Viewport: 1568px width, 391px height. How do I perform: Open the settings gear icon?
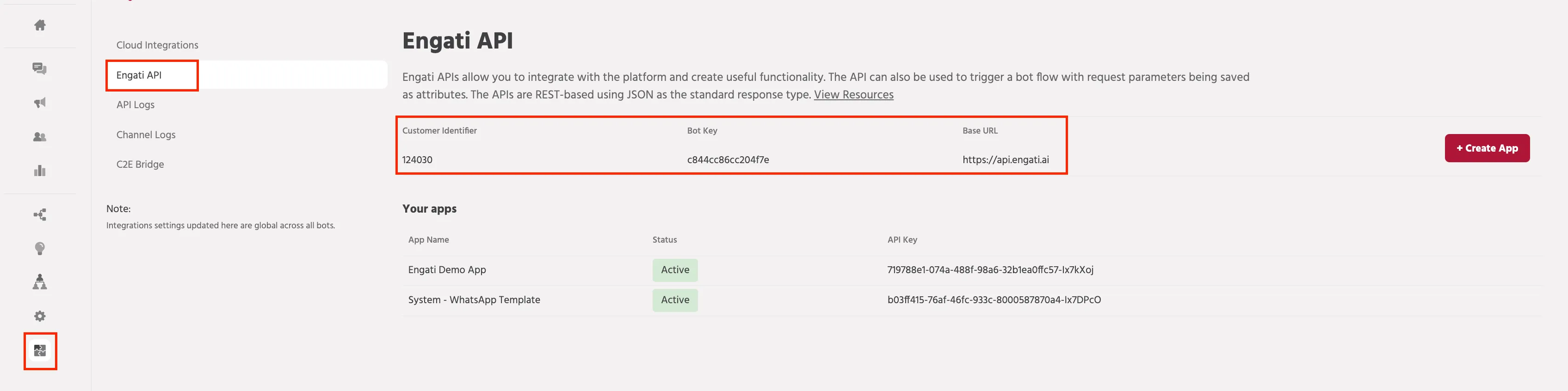40,316
